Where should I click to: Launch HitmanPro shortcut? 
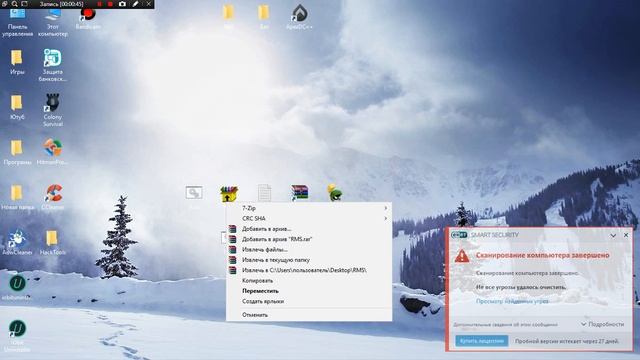point(53,152)
